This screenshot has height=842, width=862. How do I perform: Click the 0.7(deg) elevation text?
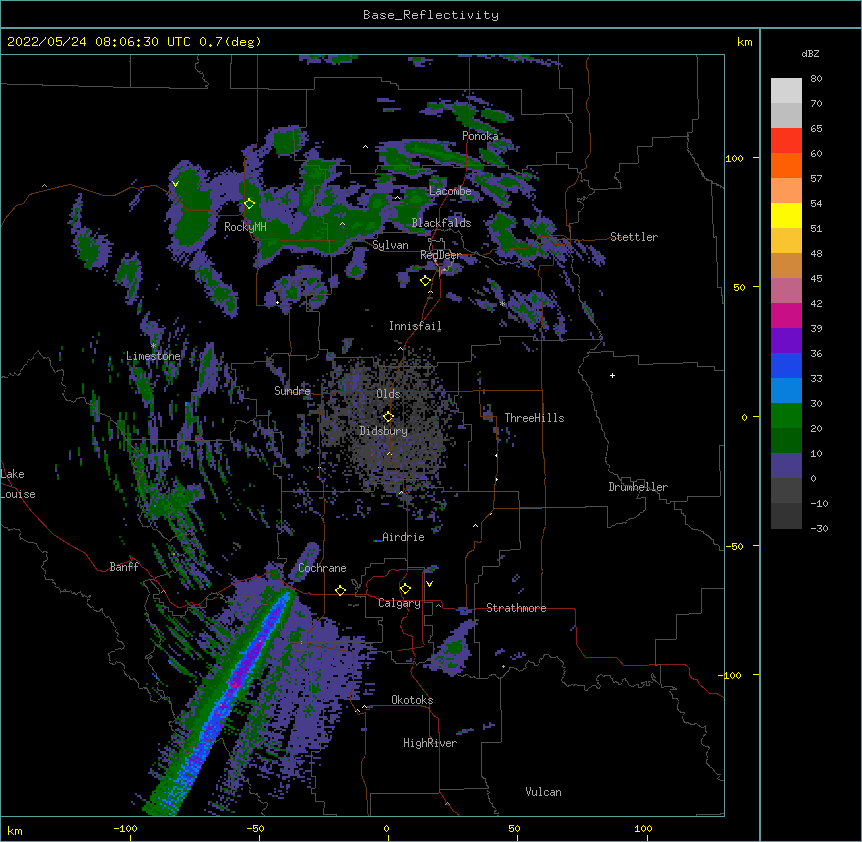point(230,42)
